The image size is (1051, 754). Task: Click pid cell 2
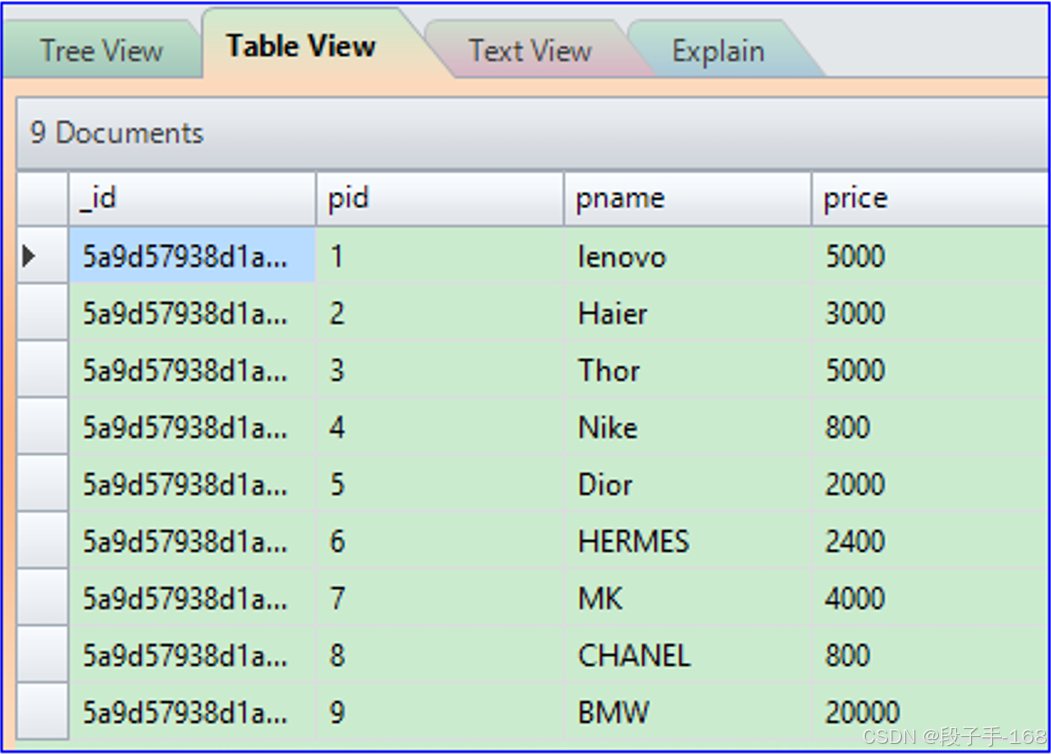coord(440,312)
